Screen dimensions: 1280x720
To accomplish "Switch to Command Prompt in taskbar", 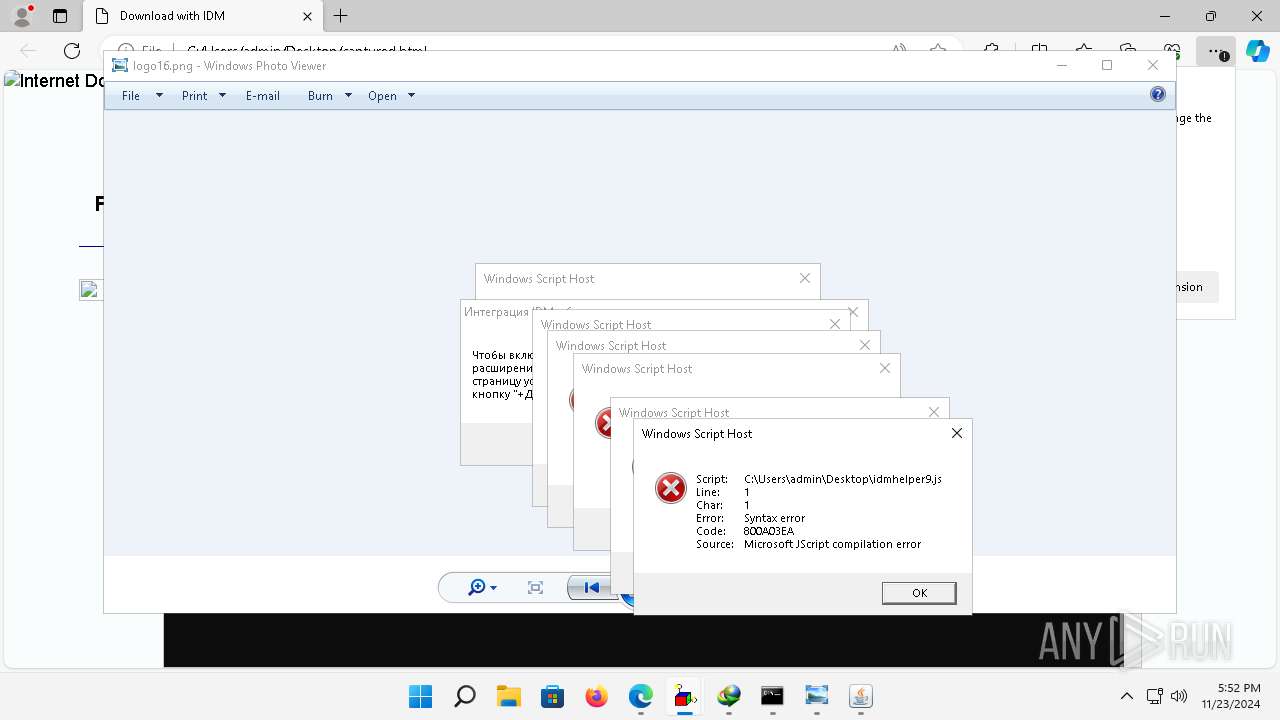I will point(772,696).
